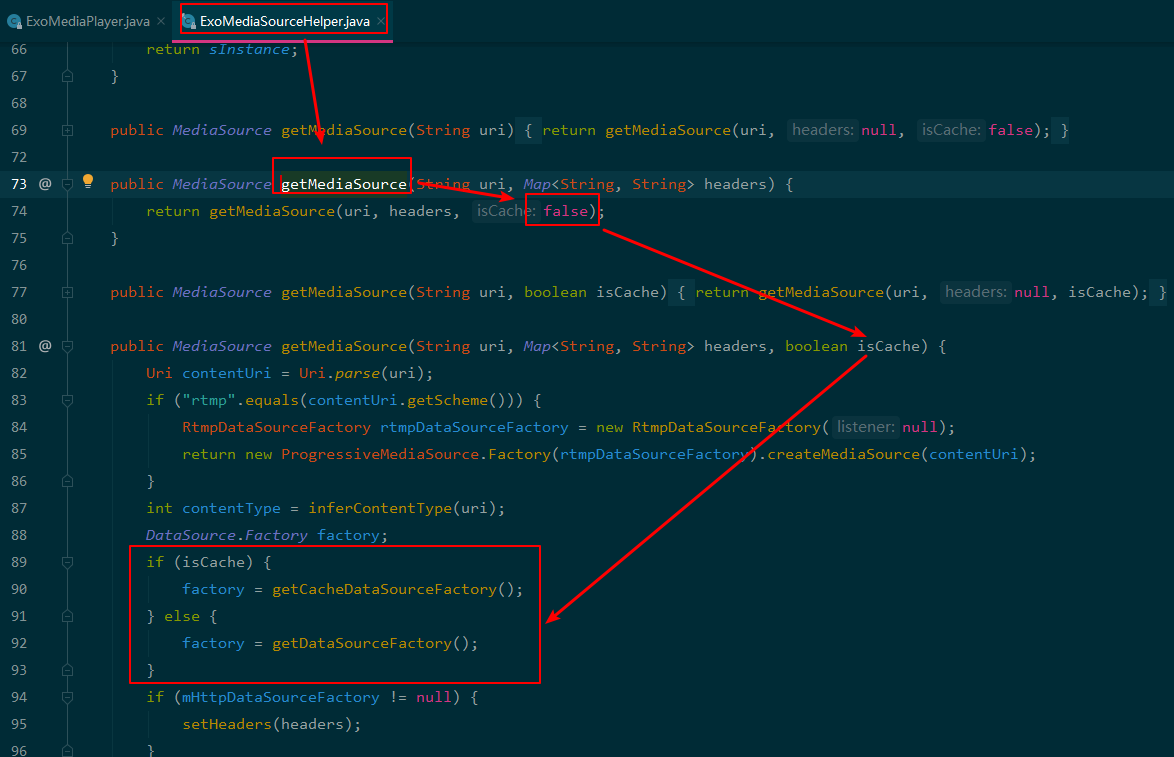Close the ExoMediaSourceHelper.java tab
Screen dimensions: 1174x757
(x=381, y=22)
